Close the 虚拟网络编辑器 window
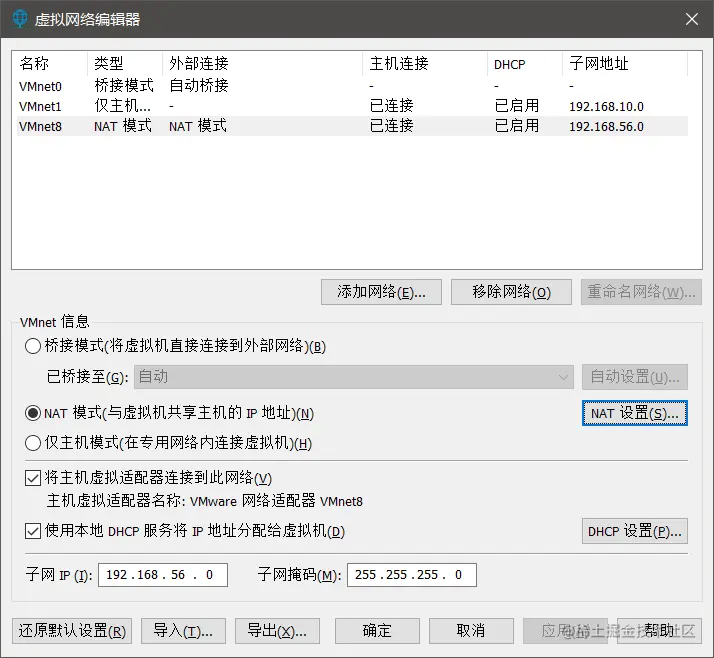The image size is (714, 658). (692, 19)
